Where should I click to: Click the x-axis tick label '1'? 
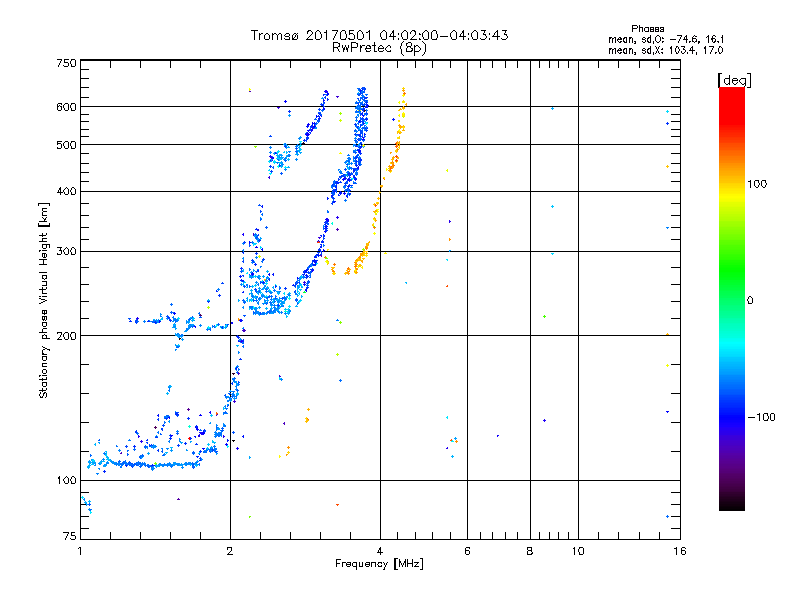pyautogui.click(x=80, y=551)
